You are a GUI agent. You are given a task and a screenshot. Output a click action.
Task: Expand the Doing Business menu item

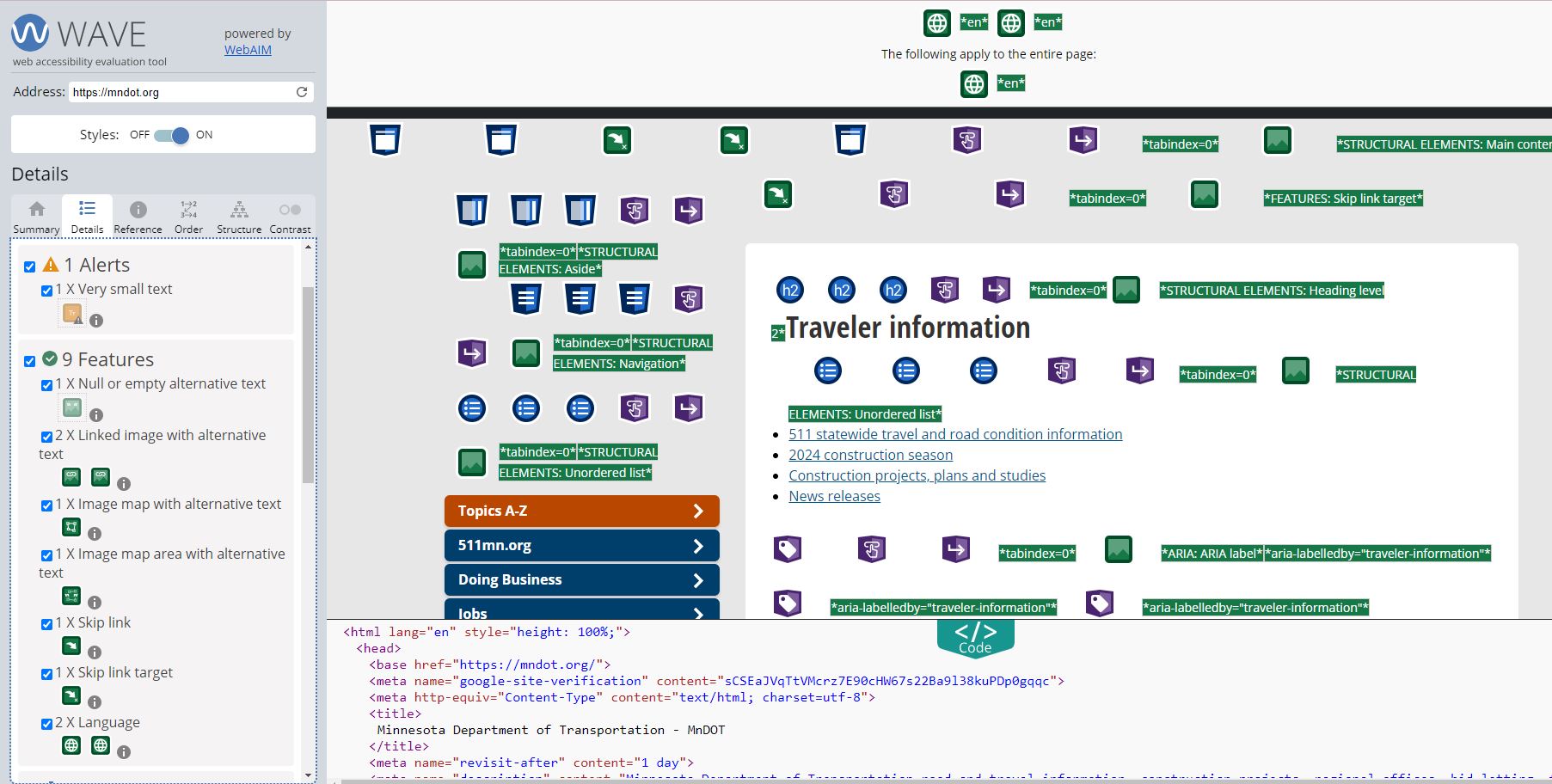581,580
